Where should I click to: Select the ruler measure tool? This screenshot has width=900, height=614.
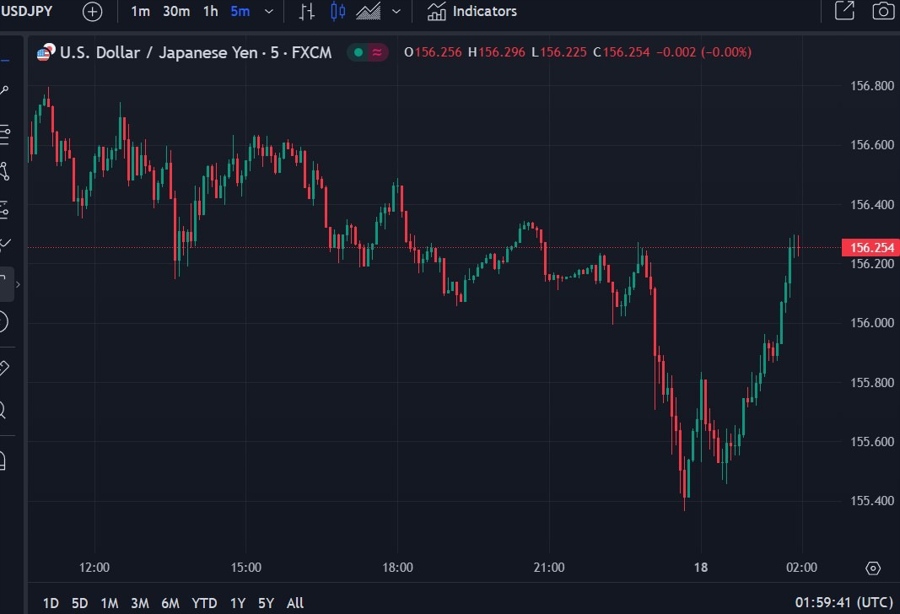click(3, 368)
